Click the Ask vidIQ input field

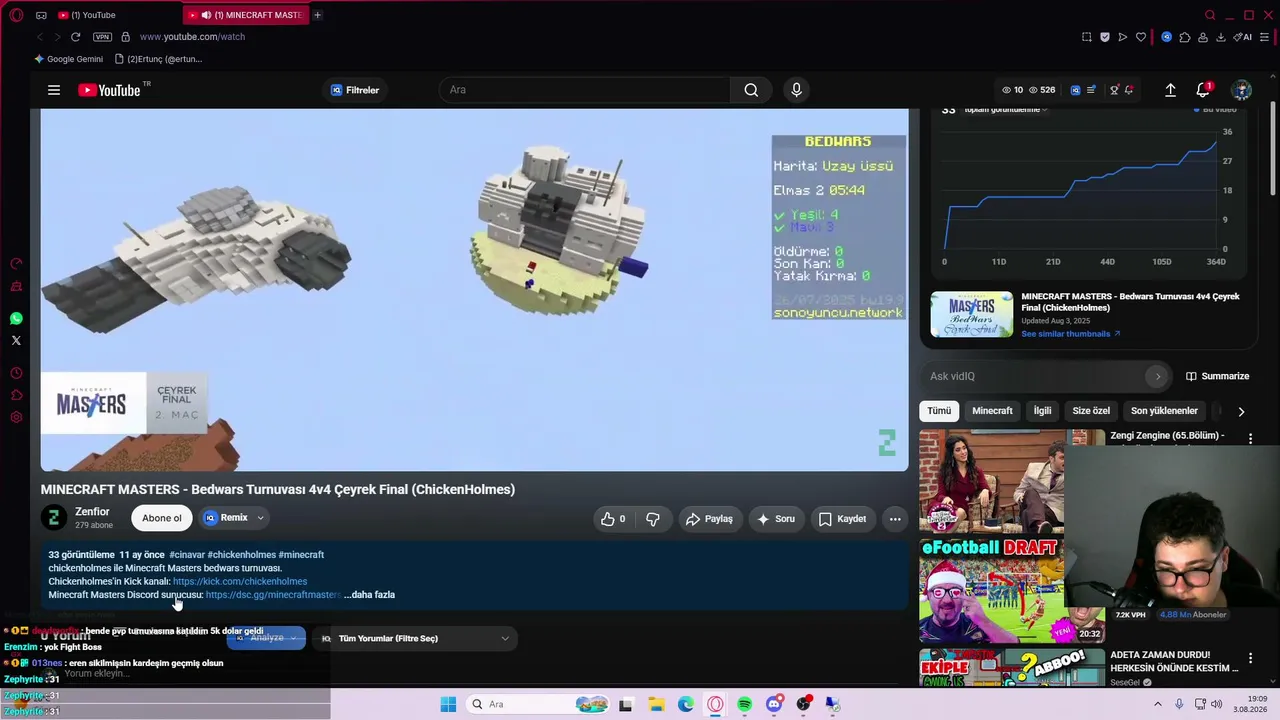click(x=1047, y=376)
